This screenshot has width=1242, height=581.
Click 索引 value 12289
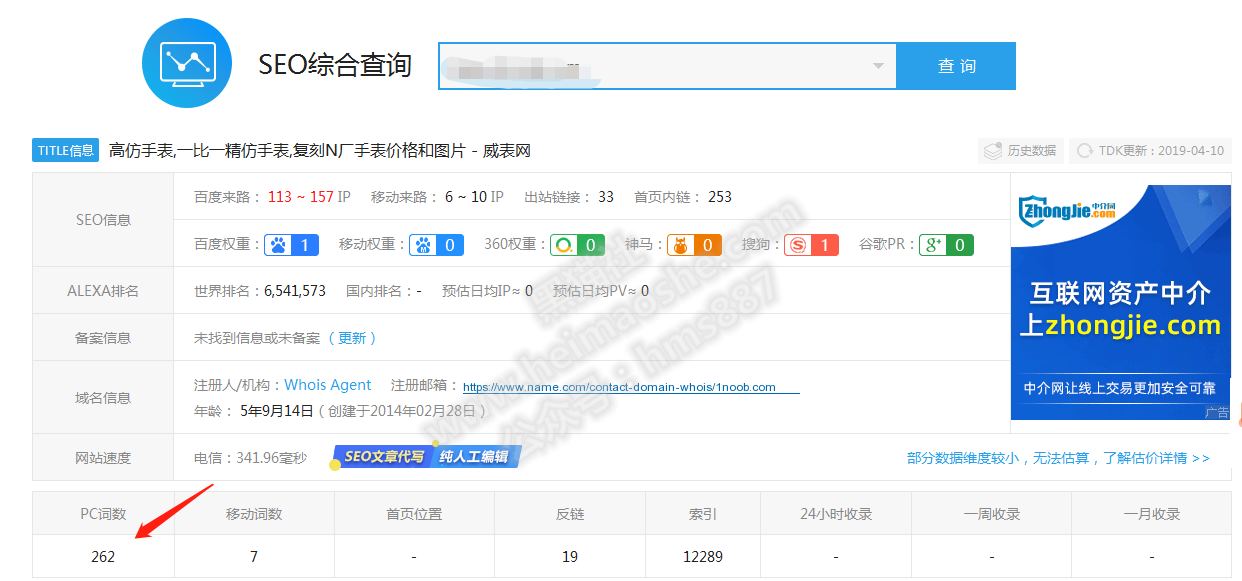[702, 556]
